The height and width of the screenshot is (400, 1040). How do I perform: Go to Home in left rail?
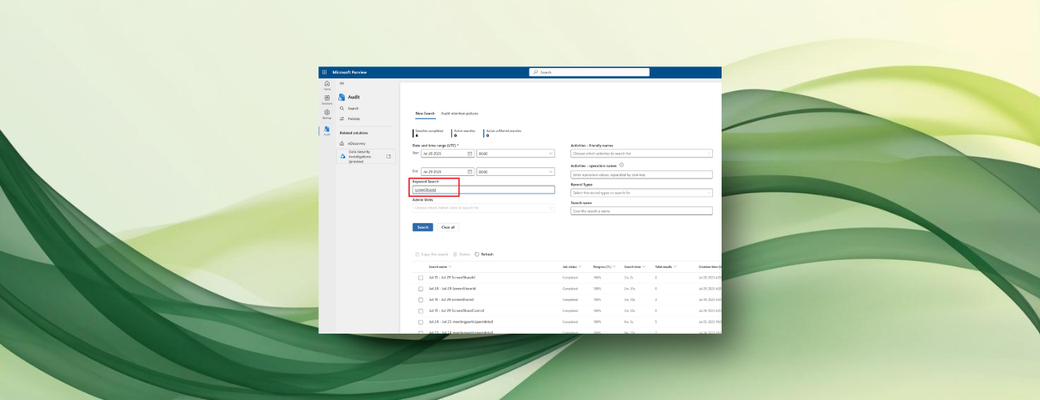tap(327, 85)
